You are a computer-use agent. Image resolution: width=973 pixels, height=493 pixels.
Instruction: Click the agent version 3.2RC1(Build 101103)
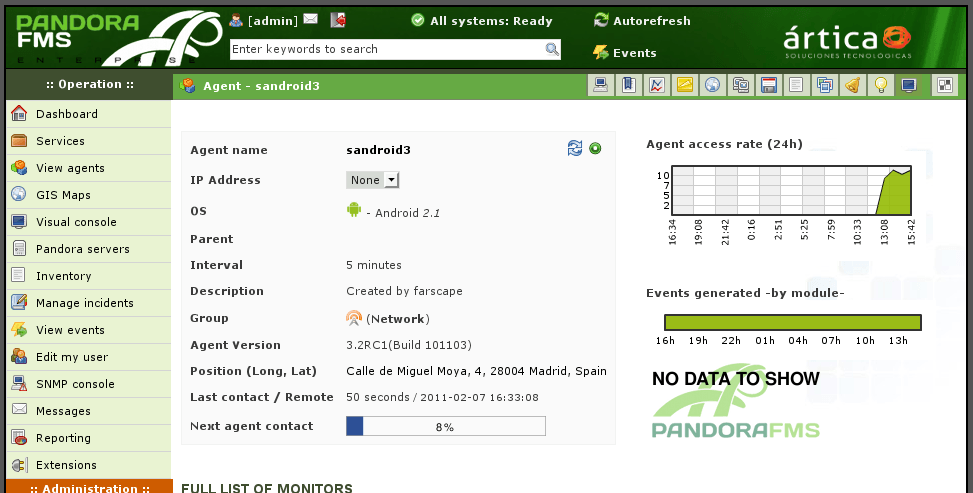408,345
